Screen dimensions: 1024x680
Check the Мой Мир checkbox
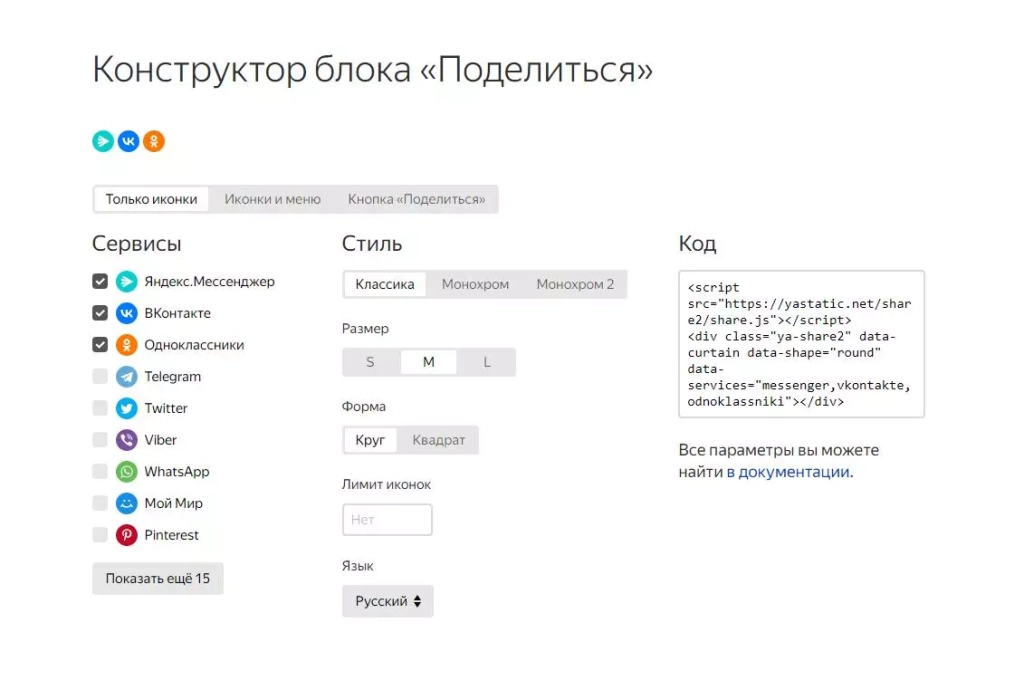click(x=100, y=503)
